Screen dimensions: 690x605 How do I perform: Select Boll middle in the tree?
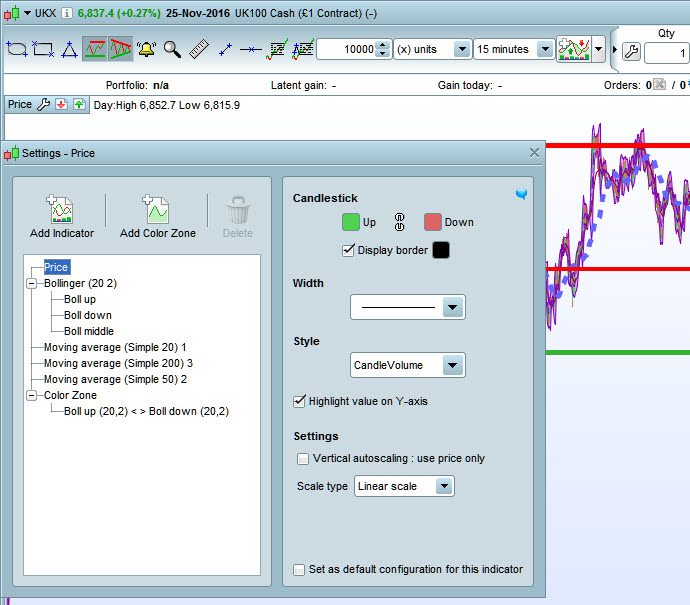[x=89, y=331]
